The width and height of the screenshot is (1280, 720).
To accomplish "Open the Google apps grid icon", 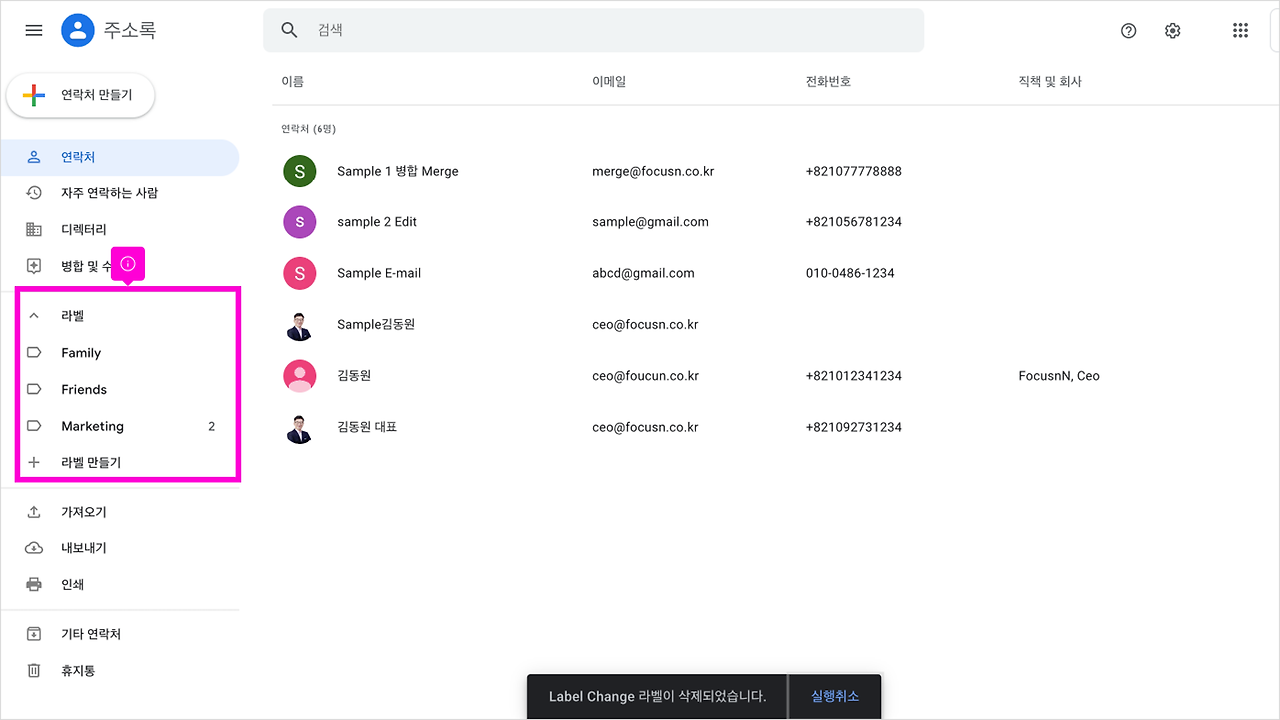I will 1240,30.
